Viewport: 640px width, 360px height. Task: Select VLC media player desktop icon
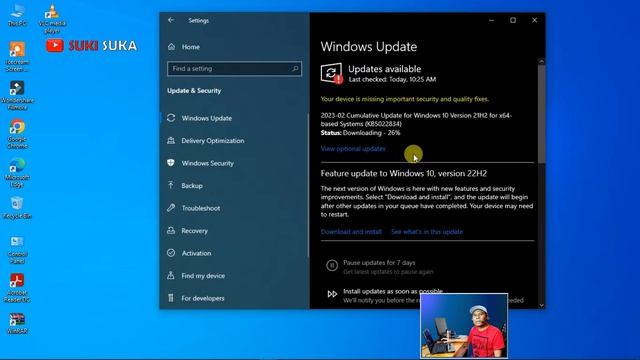pos(52,18)
